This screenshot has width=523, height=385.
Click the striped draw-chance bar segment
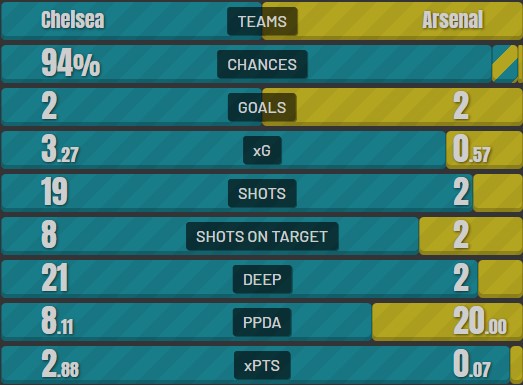point(505,64)
